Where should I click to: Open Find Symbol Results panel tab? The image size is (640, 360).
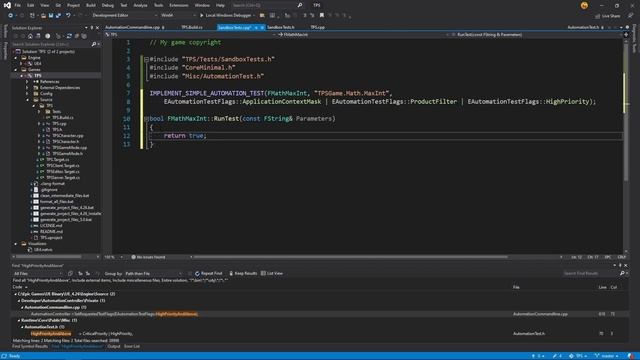30,347
